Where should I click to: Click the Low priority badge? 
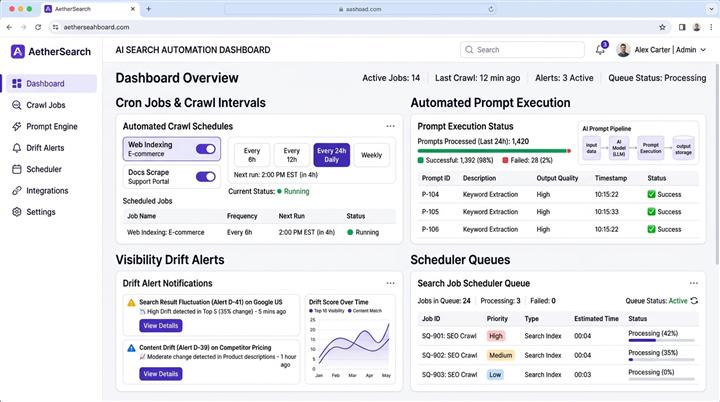pos(495,374)
